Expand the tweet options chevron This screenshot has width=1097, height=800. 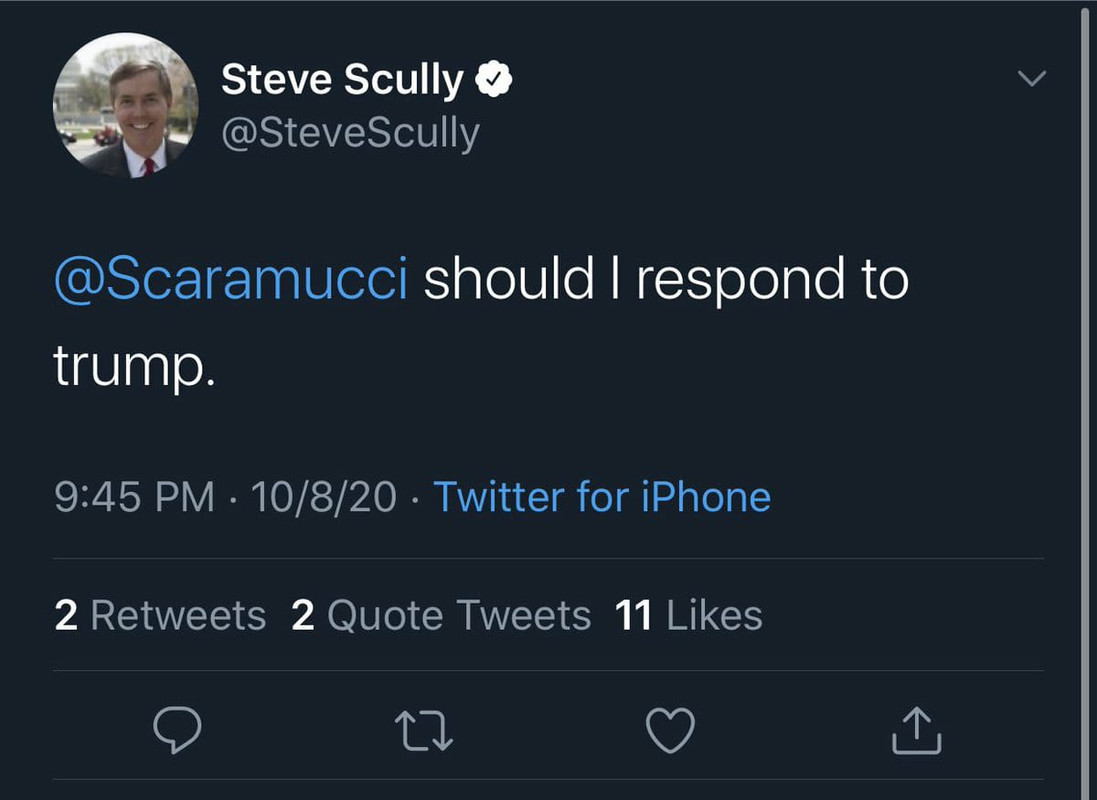pyautogui.click(x=1032, y=78)
